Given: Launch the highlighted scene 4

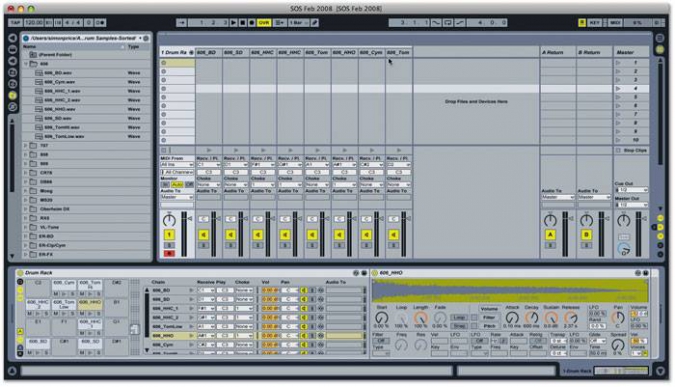Looking at the screenshot, I should pos(618,89).
